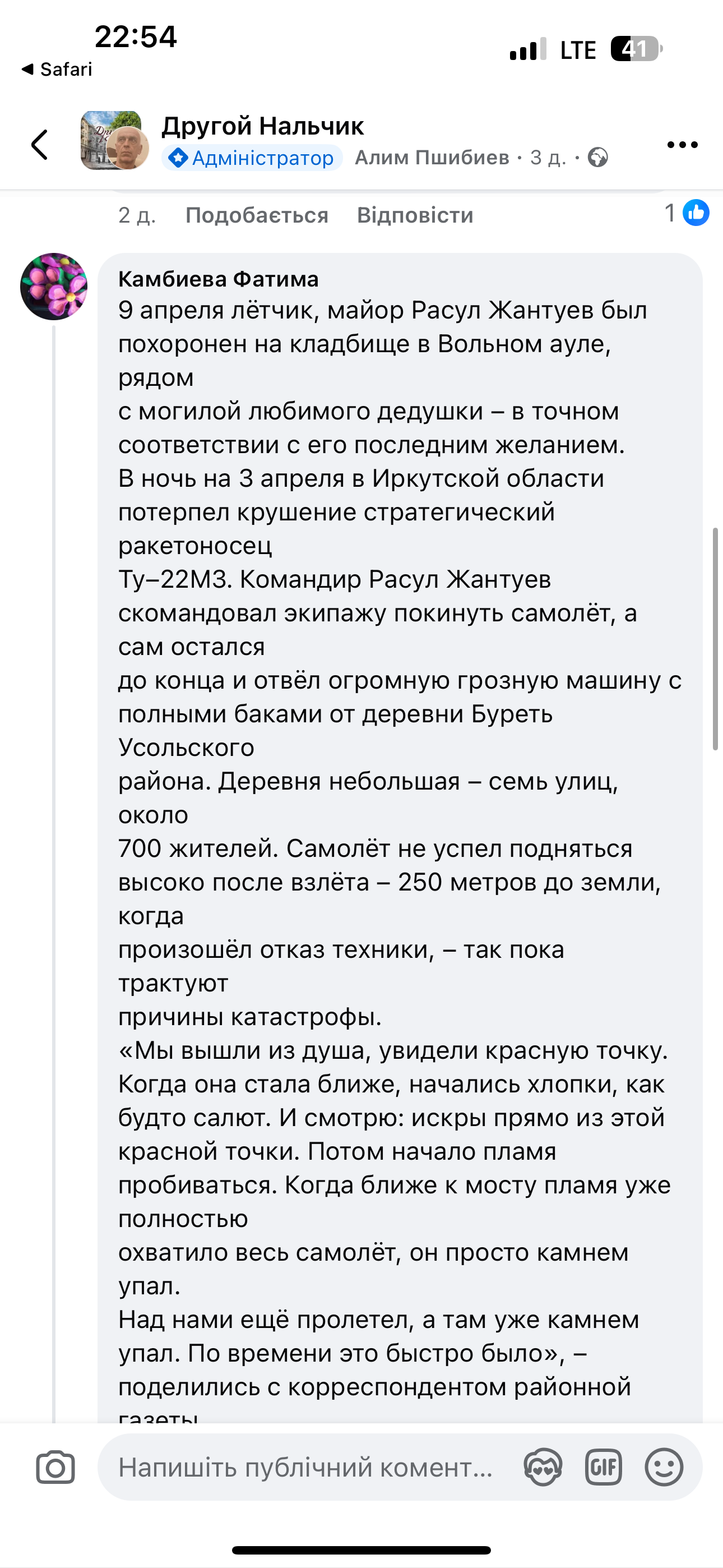
Task: Focus the public comment input field
Action: tap(304, 1467)
